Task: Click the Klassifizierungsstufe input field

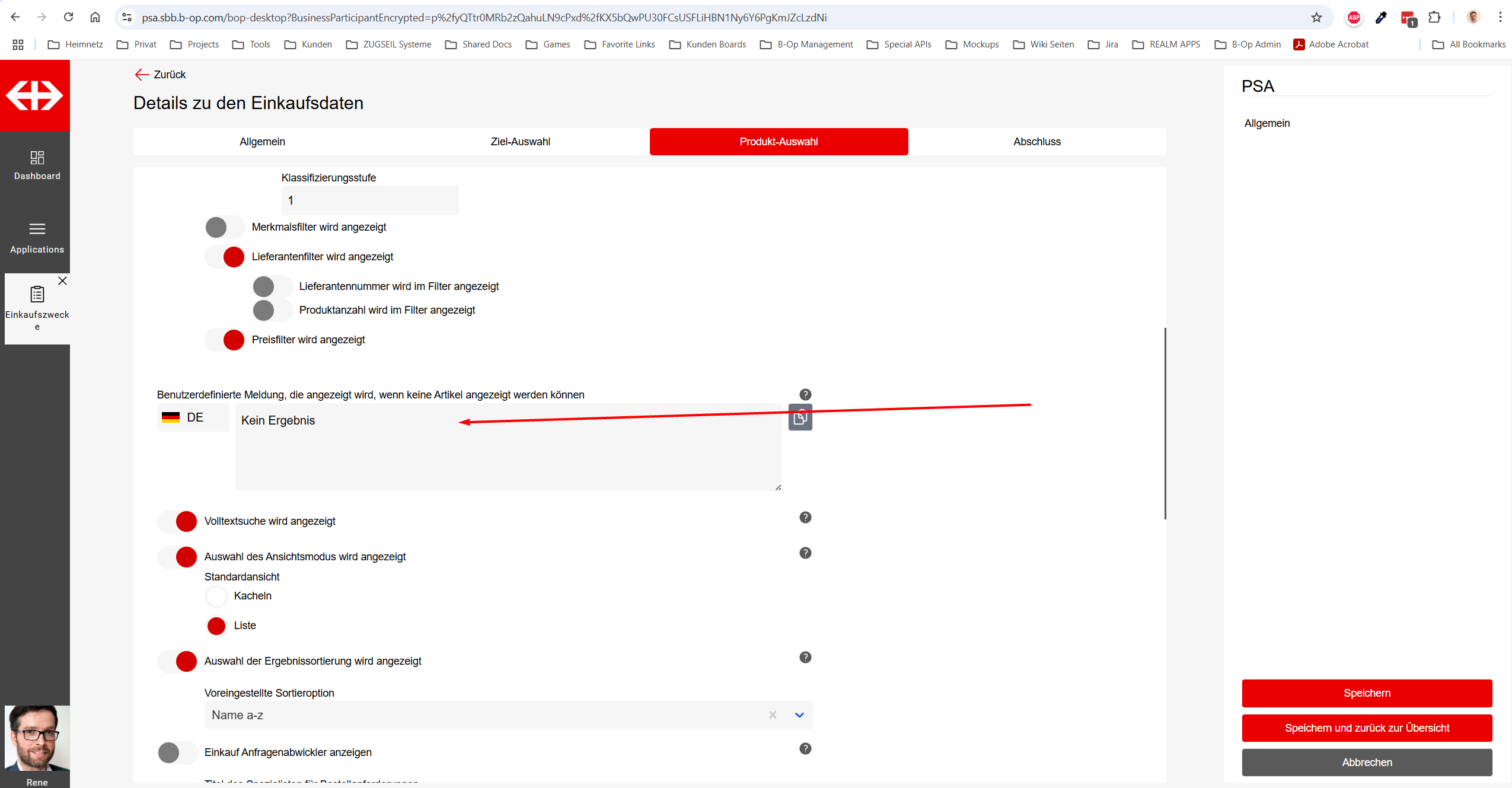Action: 369,201
